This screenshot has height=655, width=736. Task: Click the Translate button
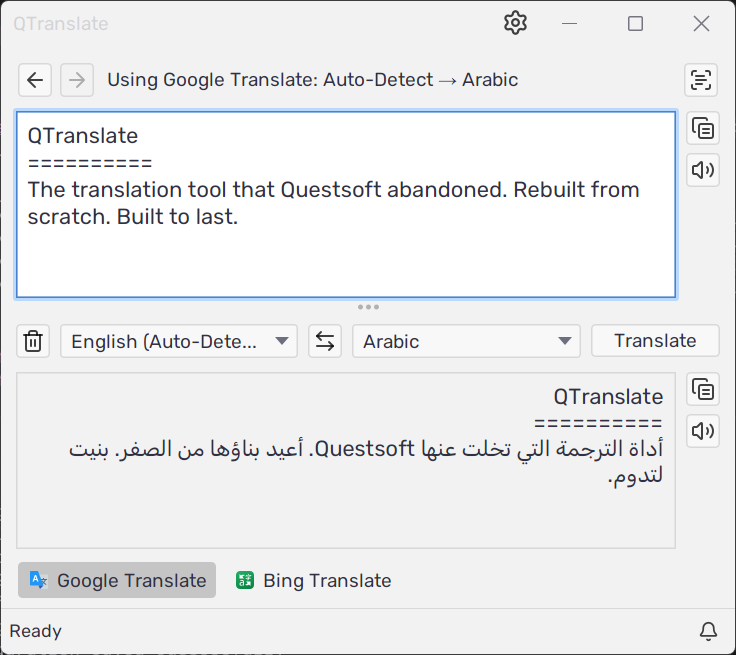pos(655,340)
